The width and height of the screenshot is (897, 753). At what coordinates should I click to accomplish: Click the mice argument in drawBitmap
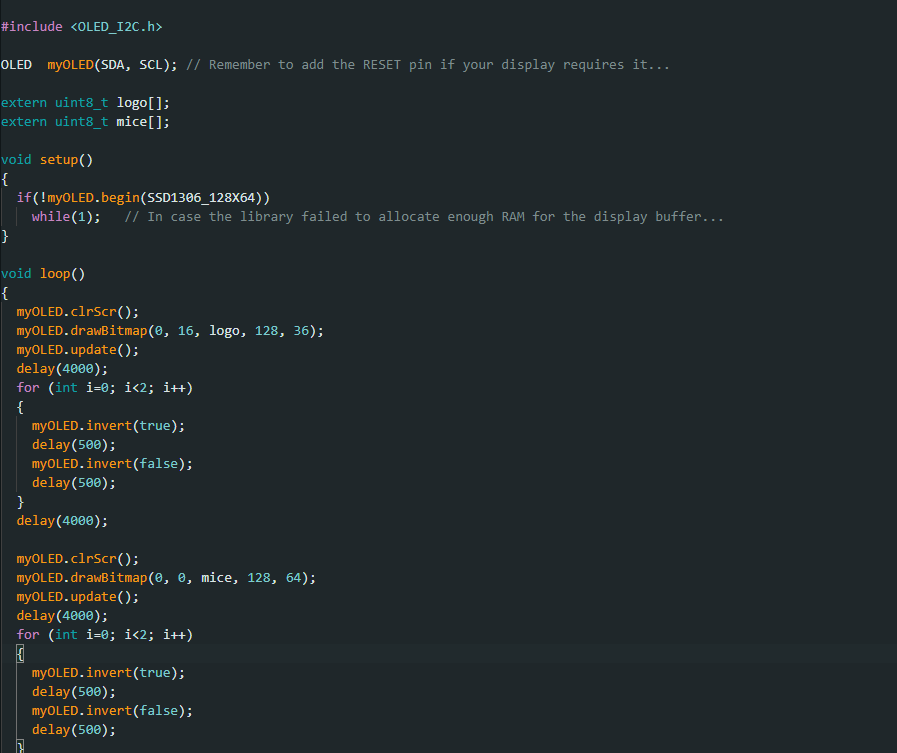tap(216, 578)
